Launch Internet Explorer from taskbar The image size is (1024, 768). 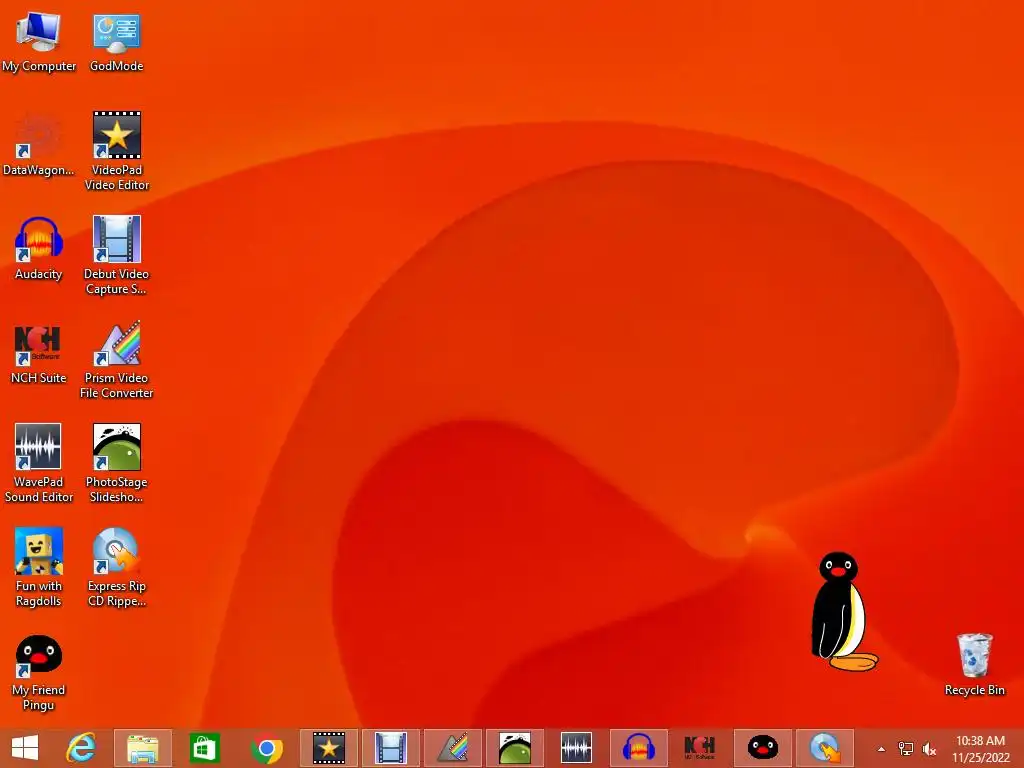[80, 748]
